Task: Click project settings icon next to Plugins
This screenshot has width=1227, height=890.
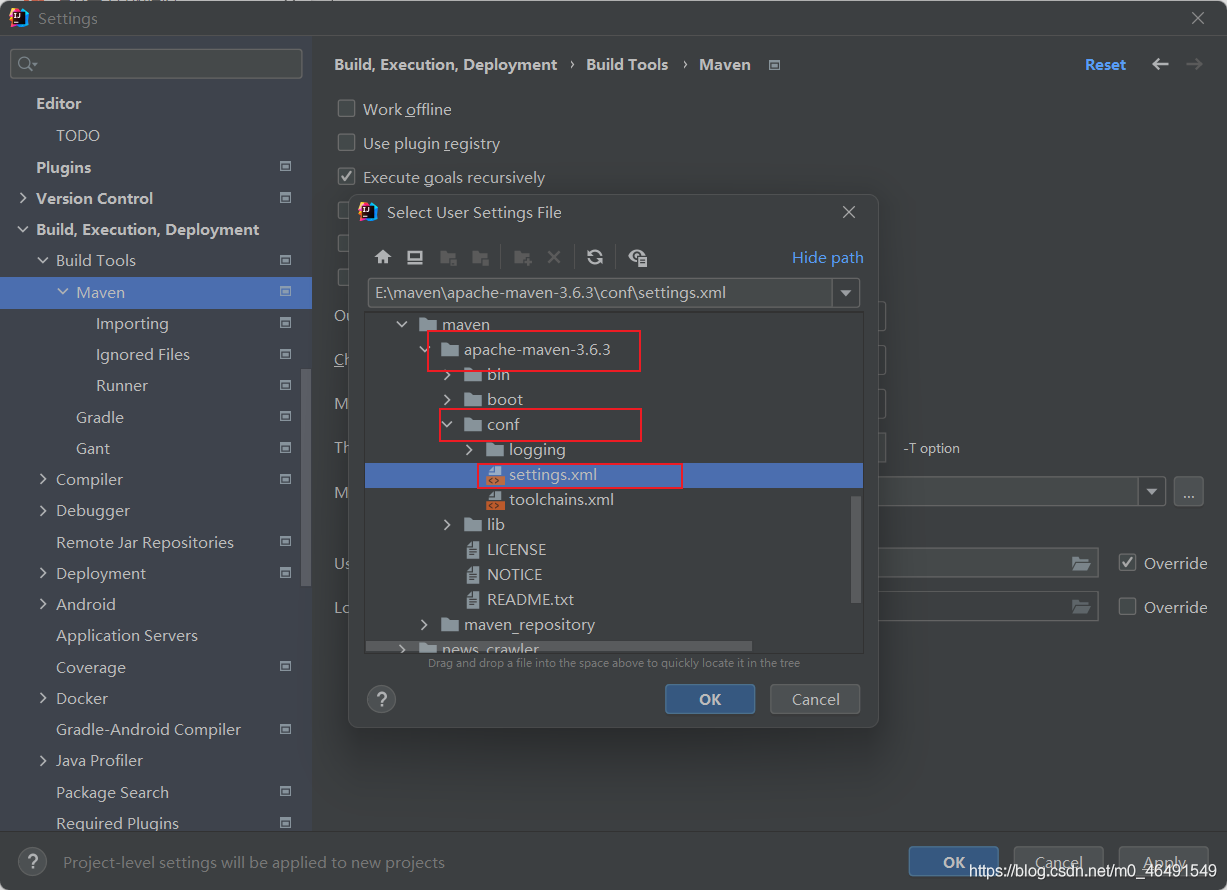Action: 286,167
